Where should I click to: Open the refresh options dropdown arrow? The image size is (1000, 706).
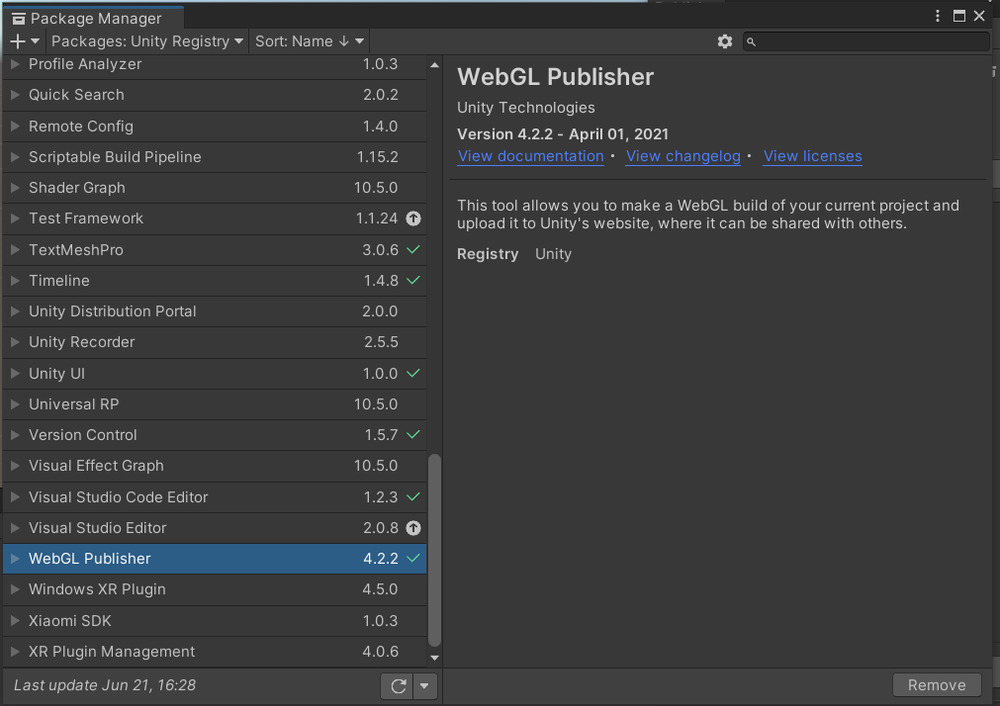424,686
